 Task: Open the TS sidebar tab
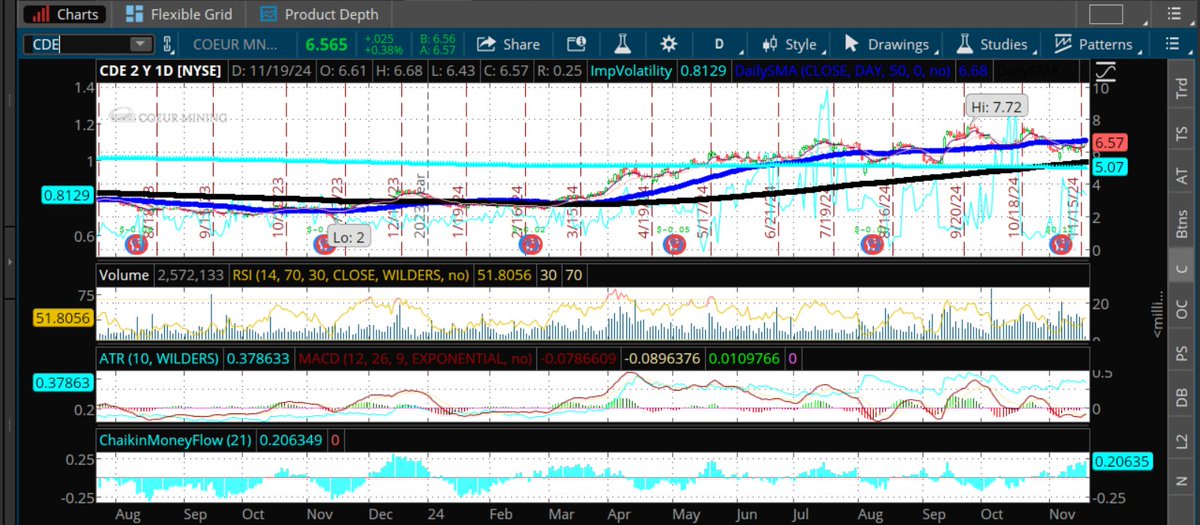[1182, 135]
